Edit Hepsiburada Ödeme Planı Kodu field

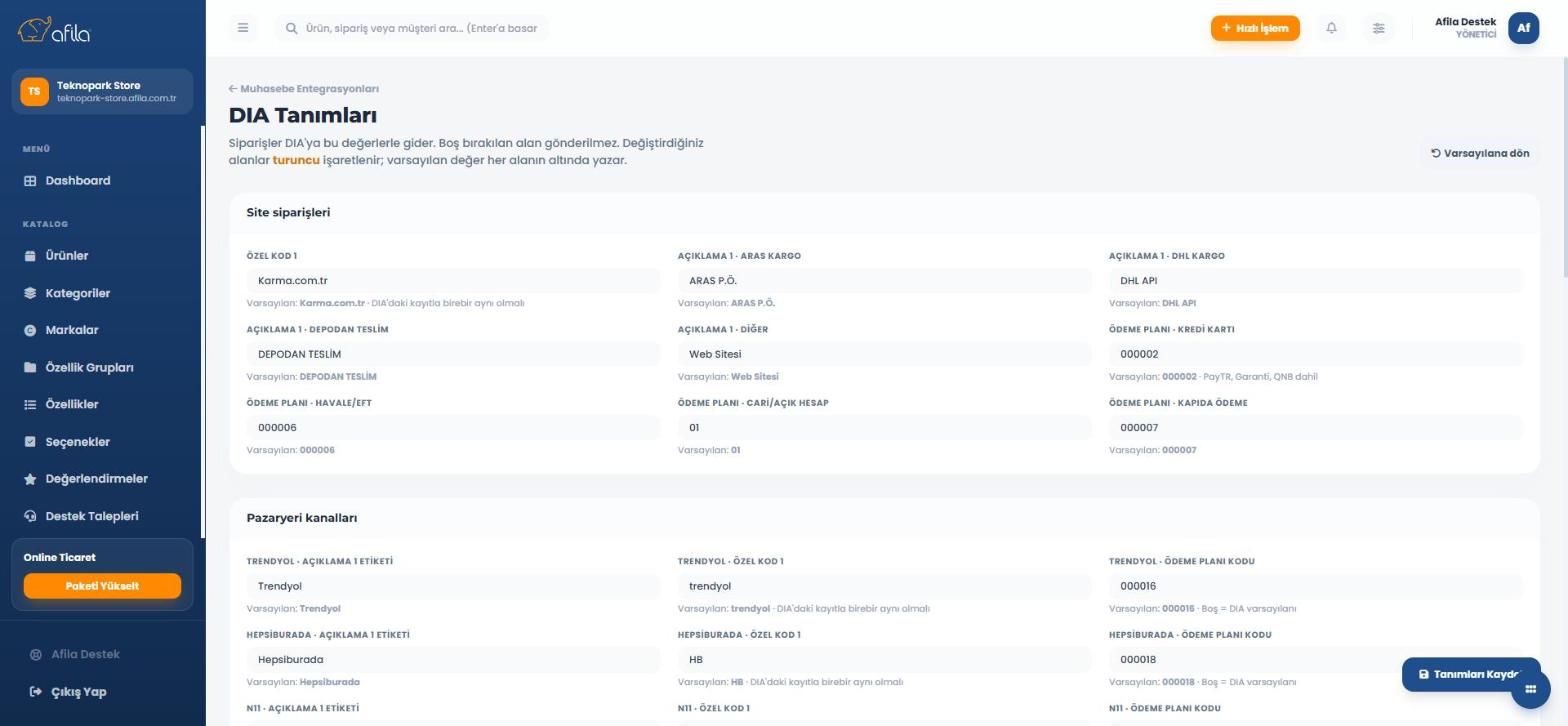click(1315, 660)
